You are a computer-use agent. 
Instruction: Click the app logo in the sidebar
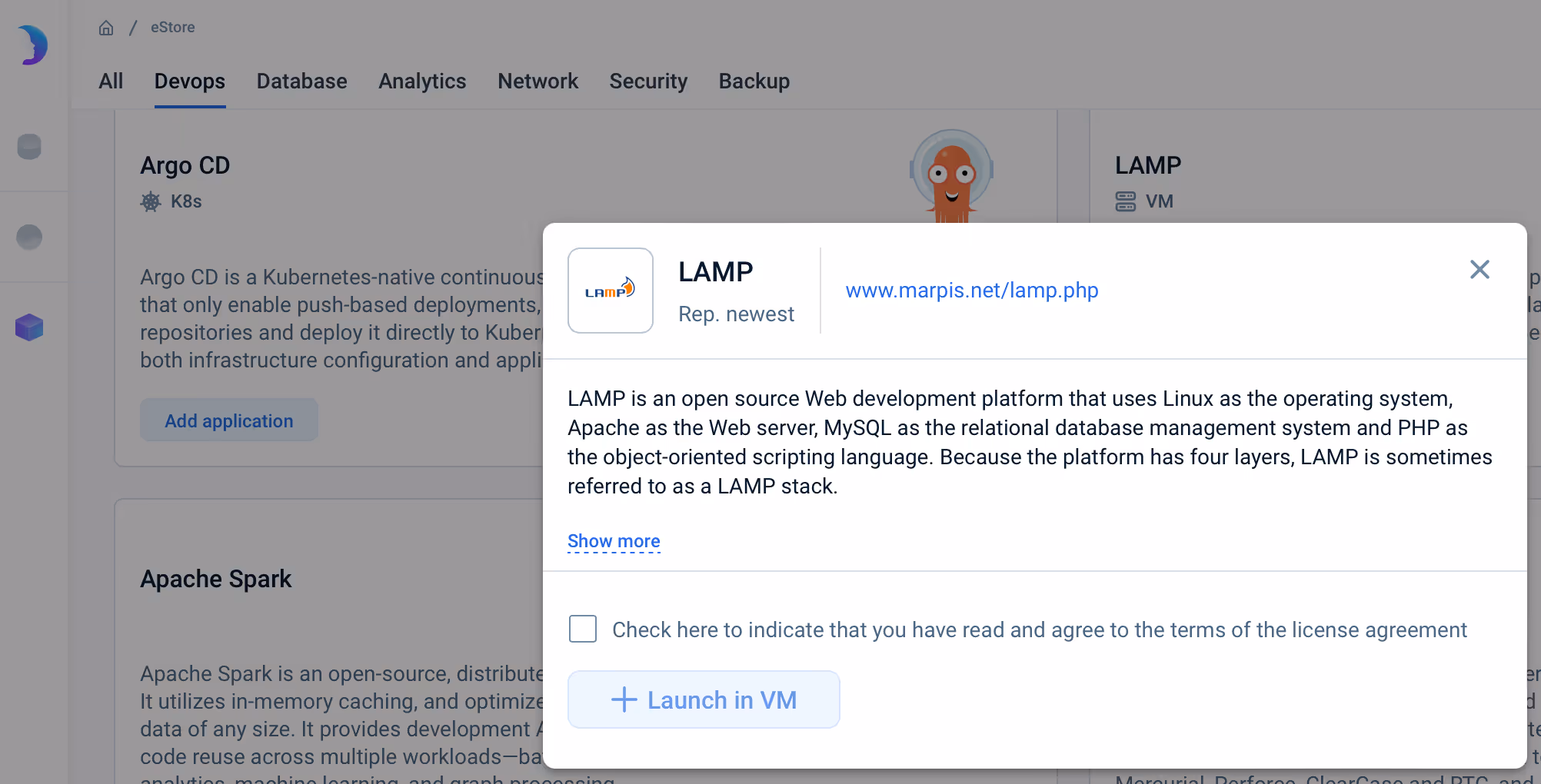[33, 45]
